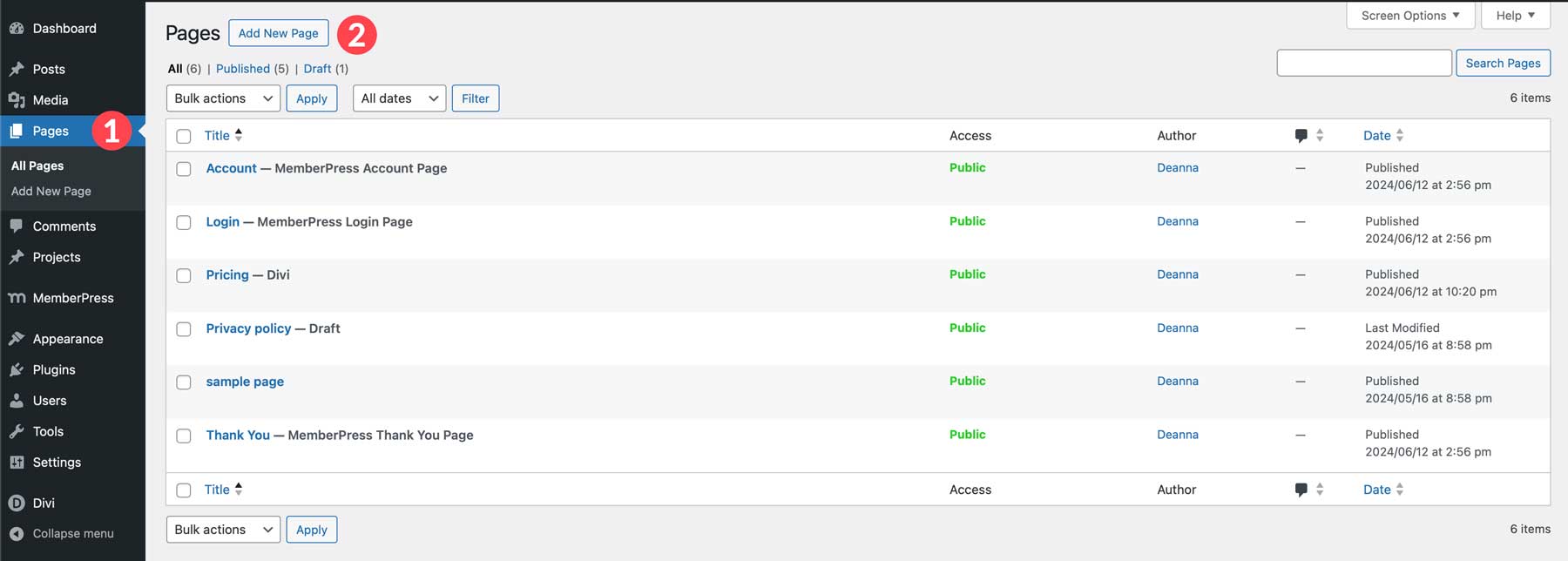Expand the Screen Options panel
1568x561 pixels.
pyautogui.click(x=1409, y=16)
